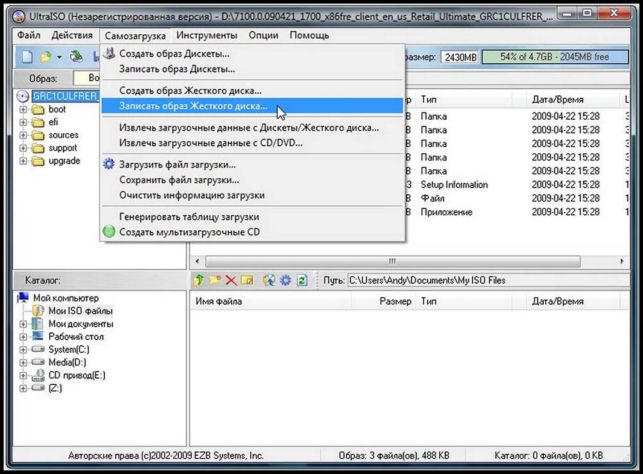Expand the System(C:) drive node
Viewport: 643px width, 474px height.
pos(23,349)
